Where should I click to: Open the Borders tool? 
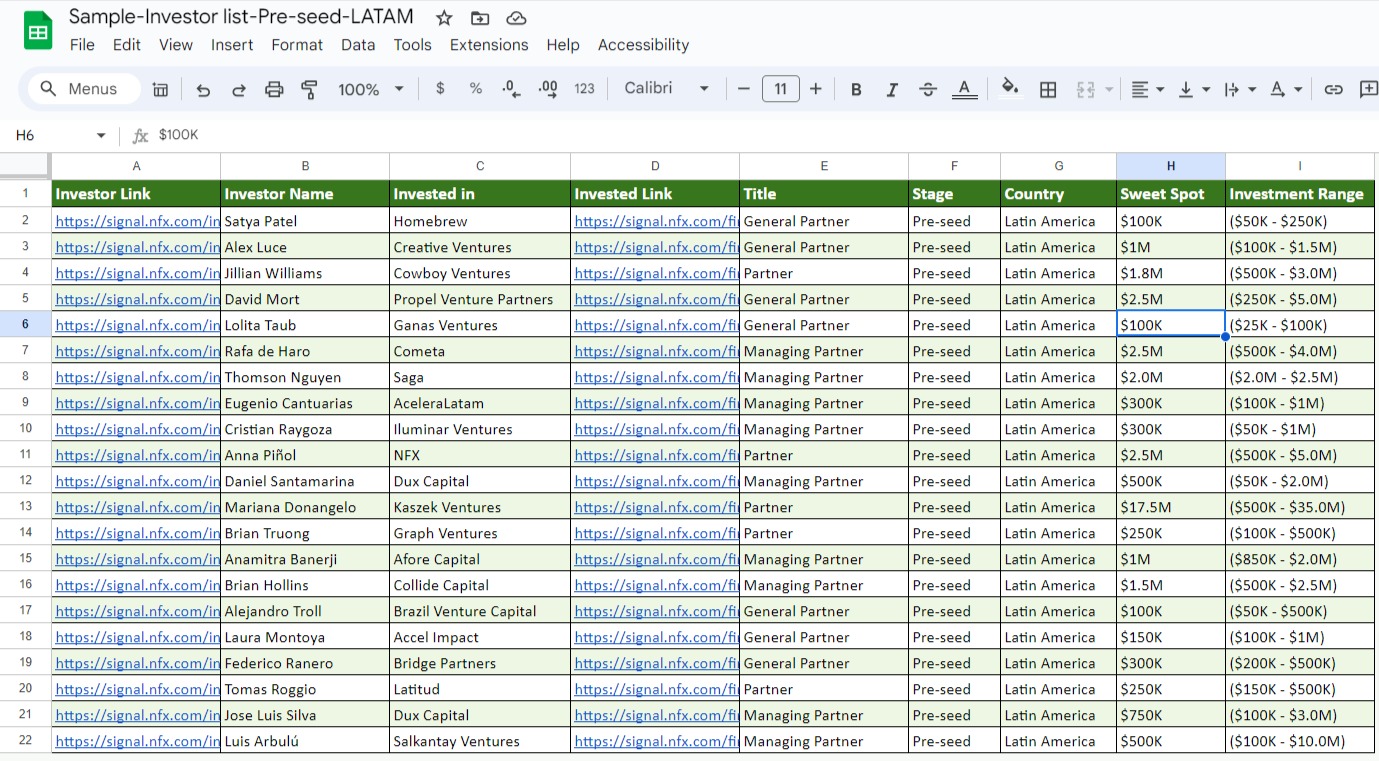(1048, 89)
